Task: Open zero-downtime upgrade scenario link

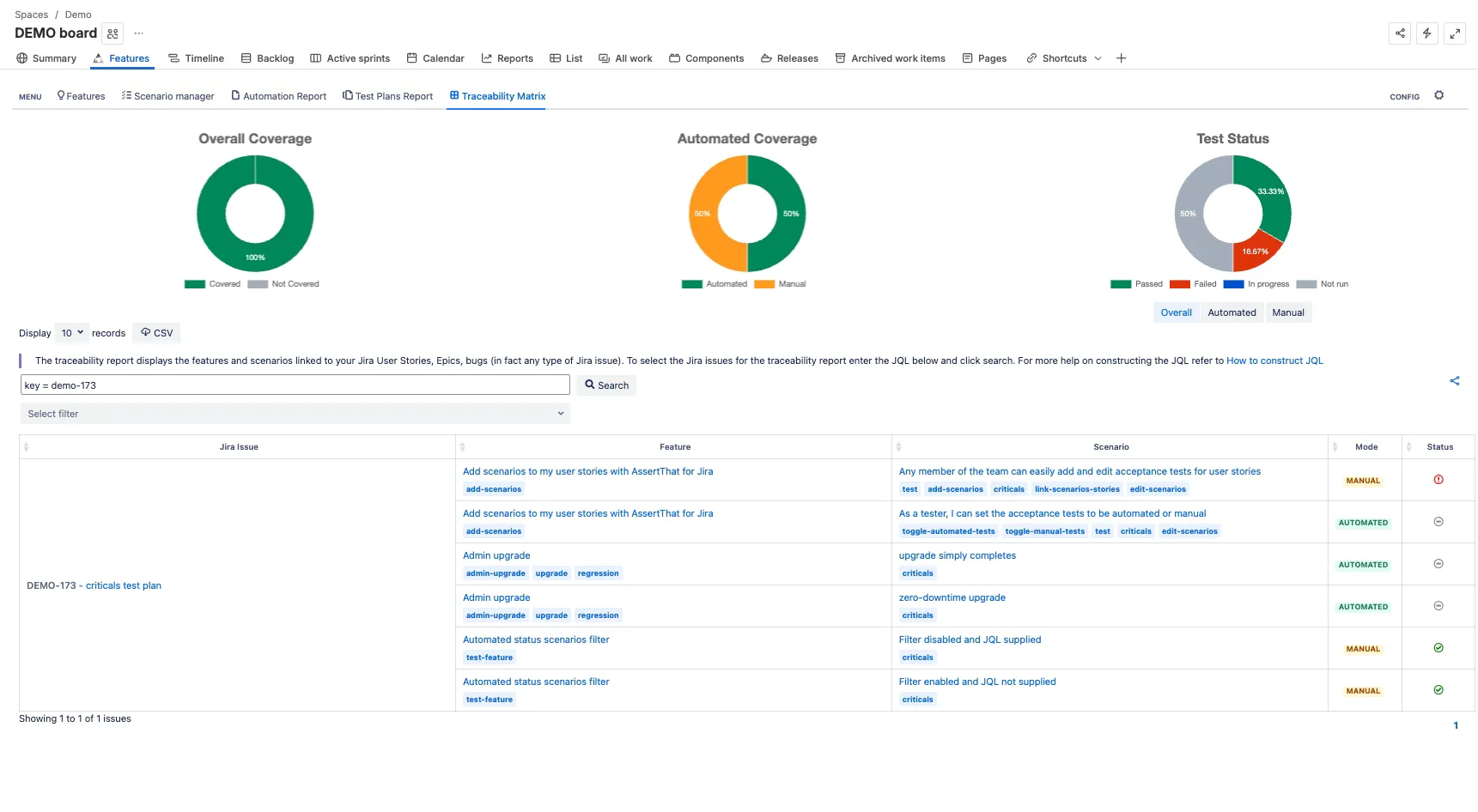Action: pos(952,598)
